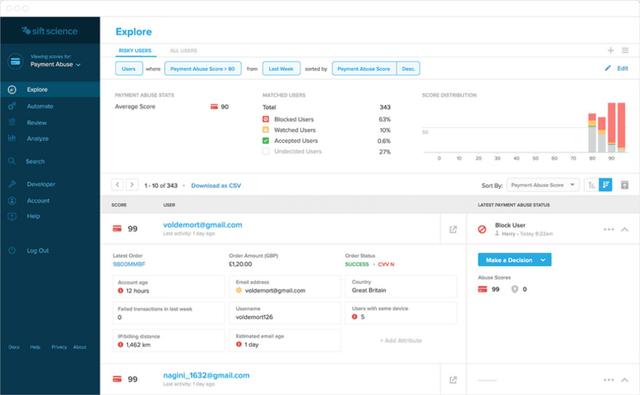Open Review in the sidebar menu

coord(37,122)
